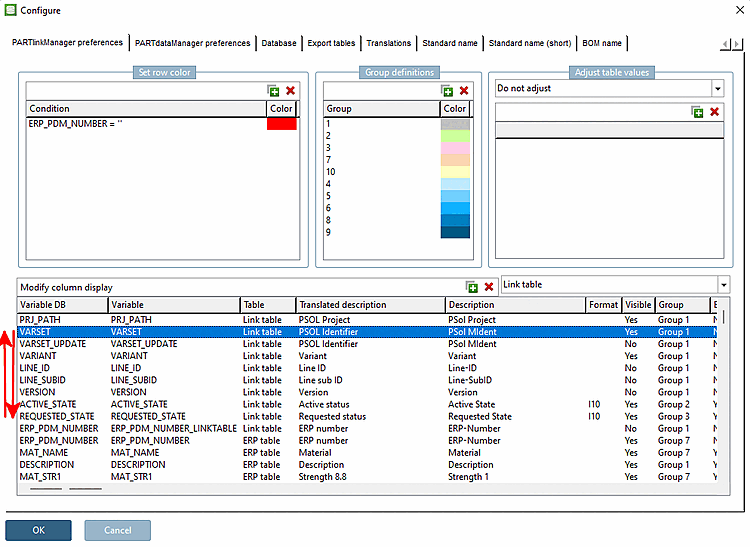Screen dimensions: 750x547
Task: Add a new group in Group definitions
Action: [447, 91]
